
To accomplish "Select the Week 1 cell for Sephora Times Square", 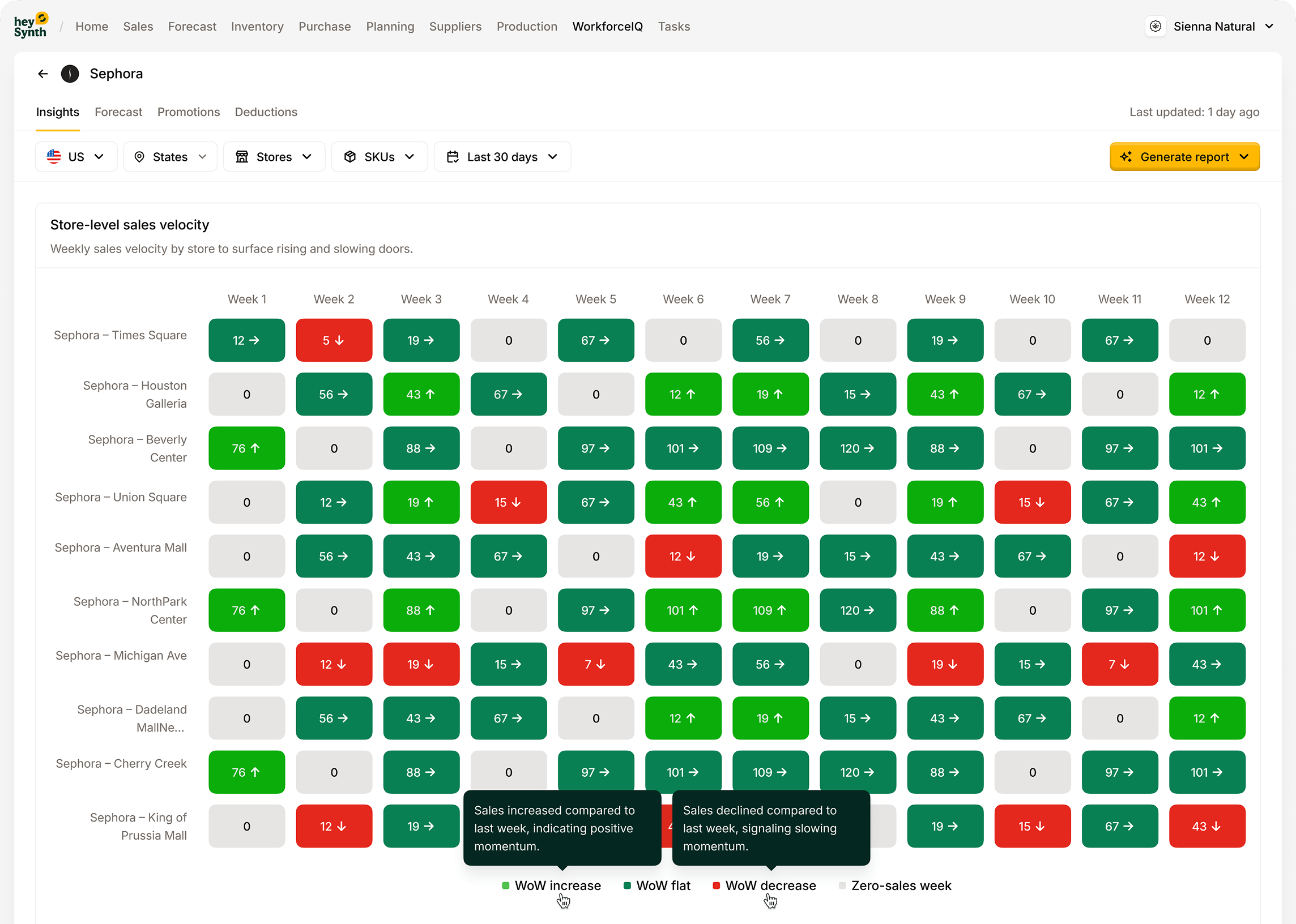I will coord(246,340).
